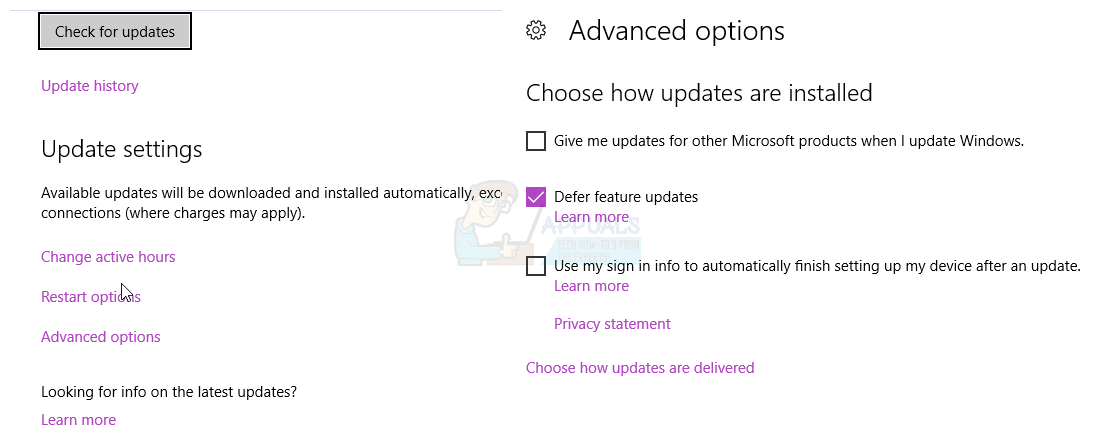Screen dimensions: 1094x444
Task: Enable updates for other Microsoft products checkbox
Action: (536, 141)
